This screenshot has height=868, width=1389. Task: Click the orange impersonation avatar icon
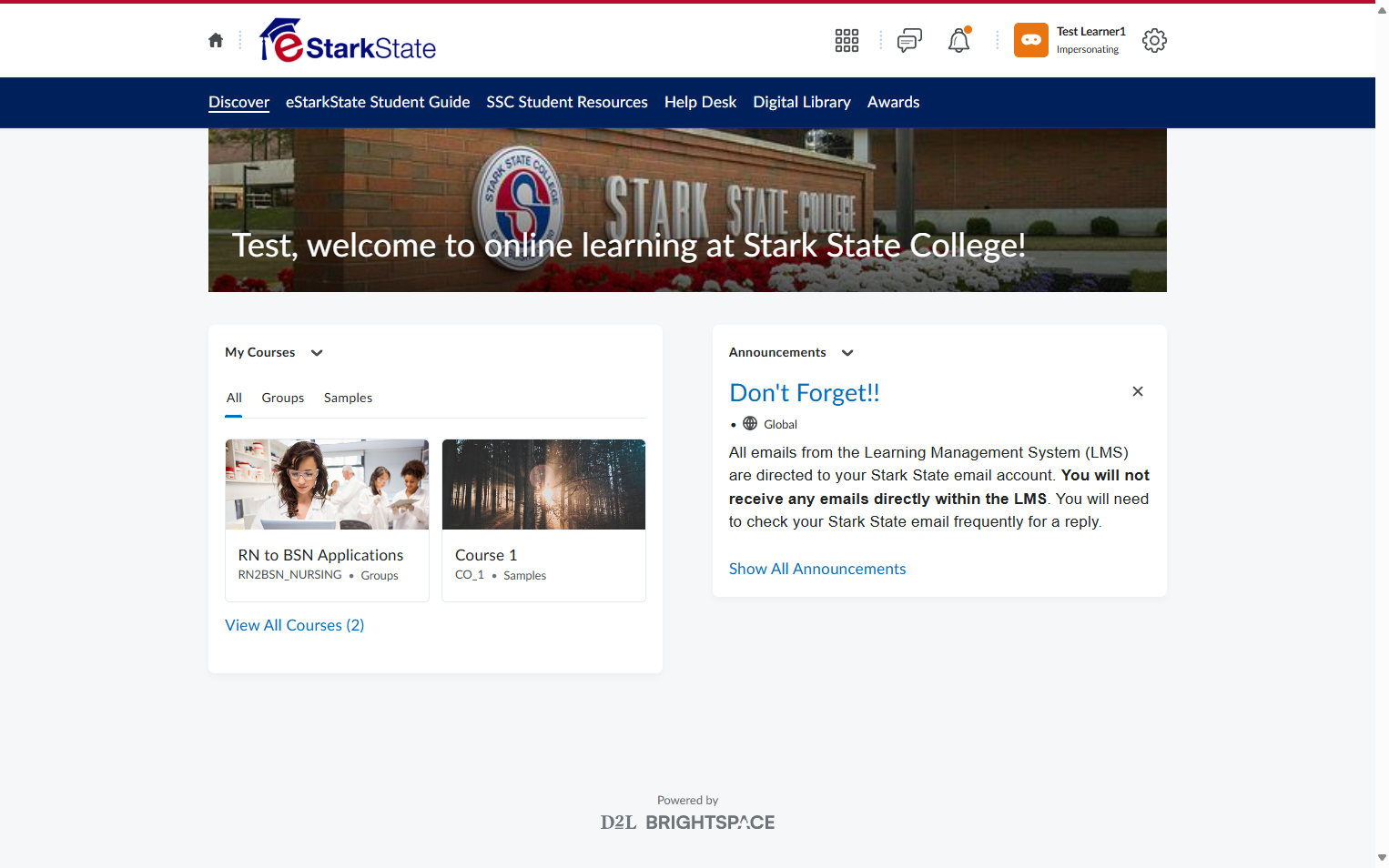pos(1031,40)
